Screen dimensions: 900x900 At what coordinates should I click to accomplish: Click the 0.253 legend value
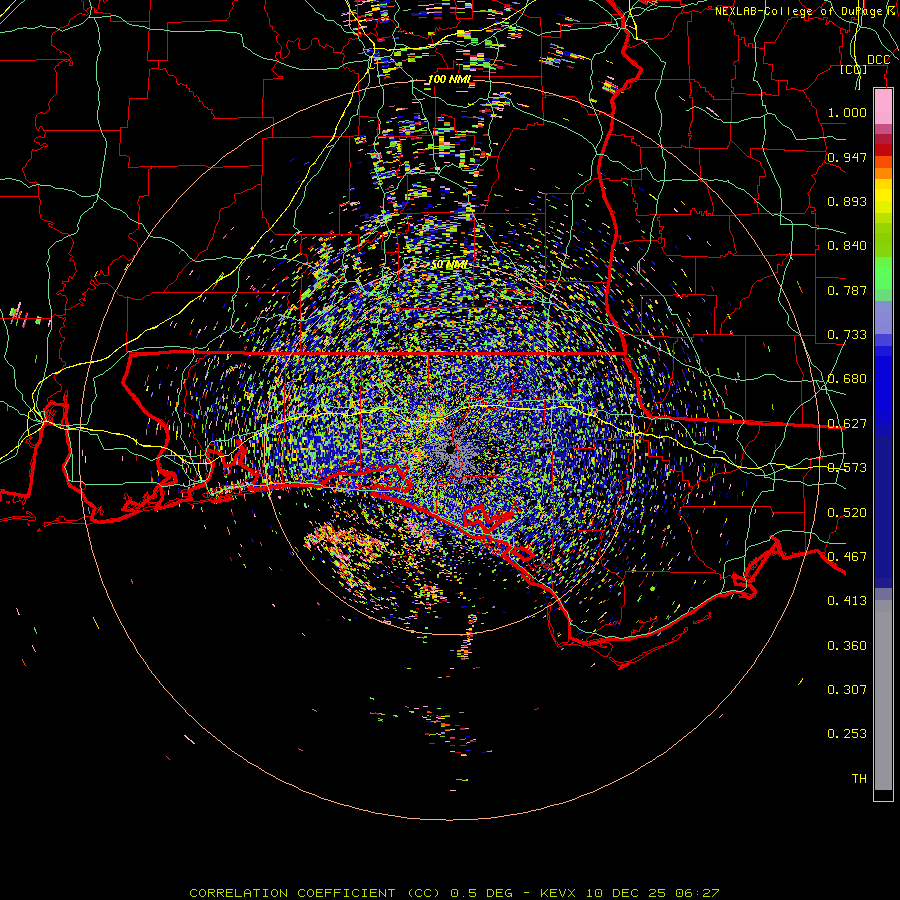(847, 734)
